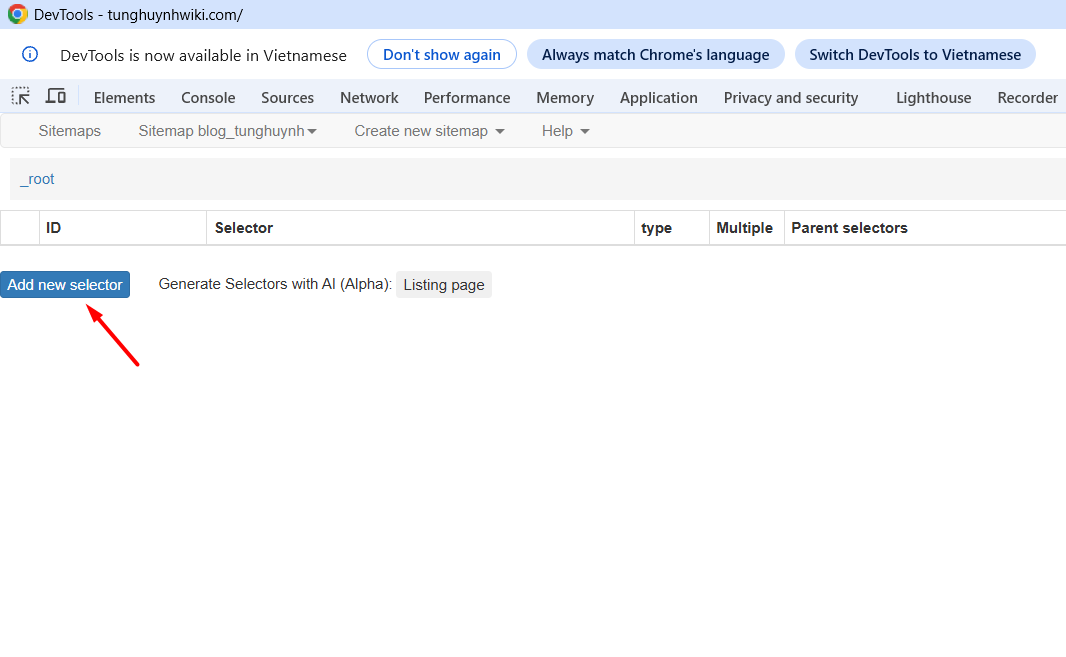Click Switch DevTools to Vietnamese
1066x657 pixels.
(x=914, y=55)
